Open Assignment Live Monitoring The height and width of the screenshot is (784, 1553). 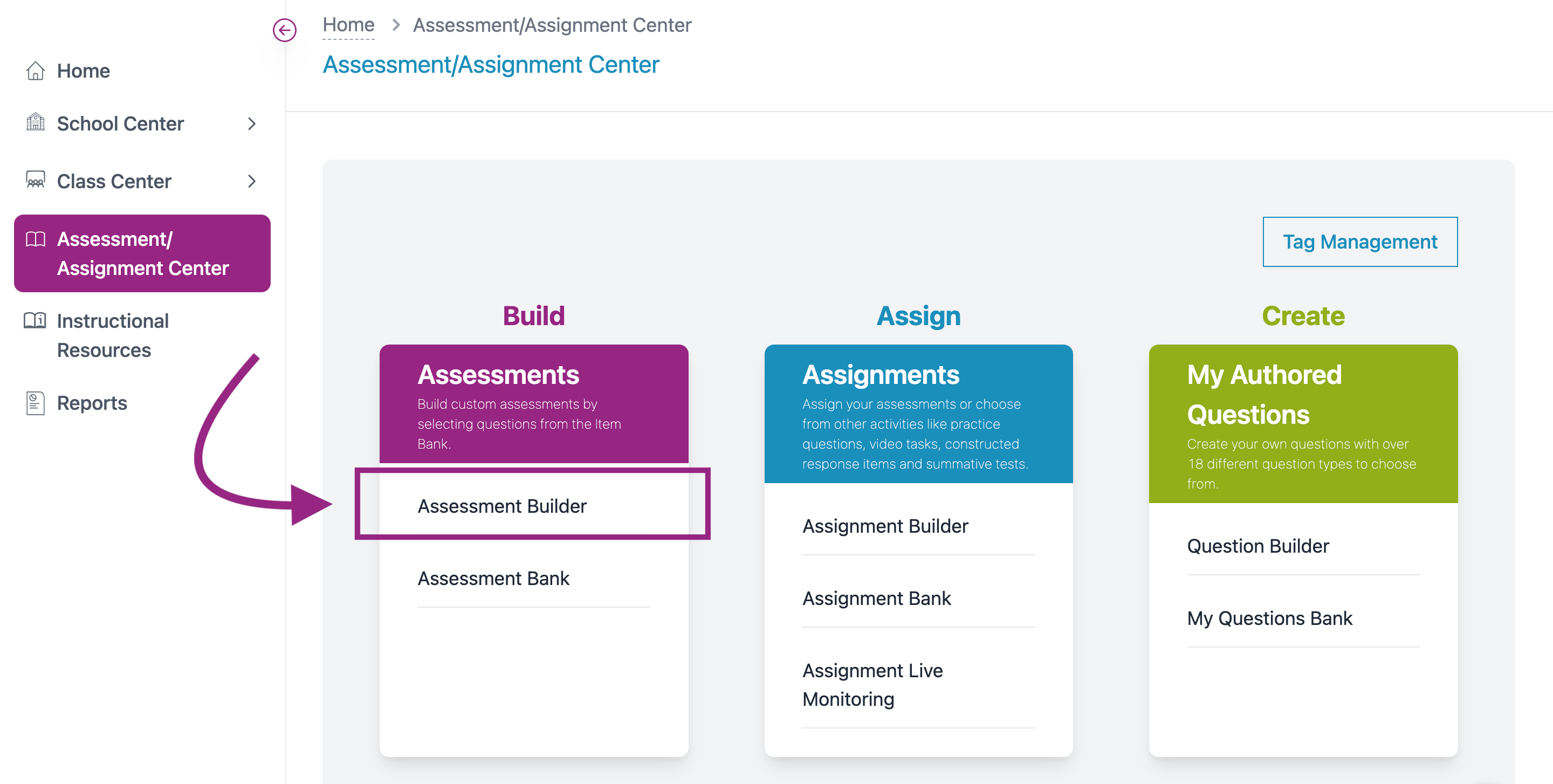[x=872, y=684]
